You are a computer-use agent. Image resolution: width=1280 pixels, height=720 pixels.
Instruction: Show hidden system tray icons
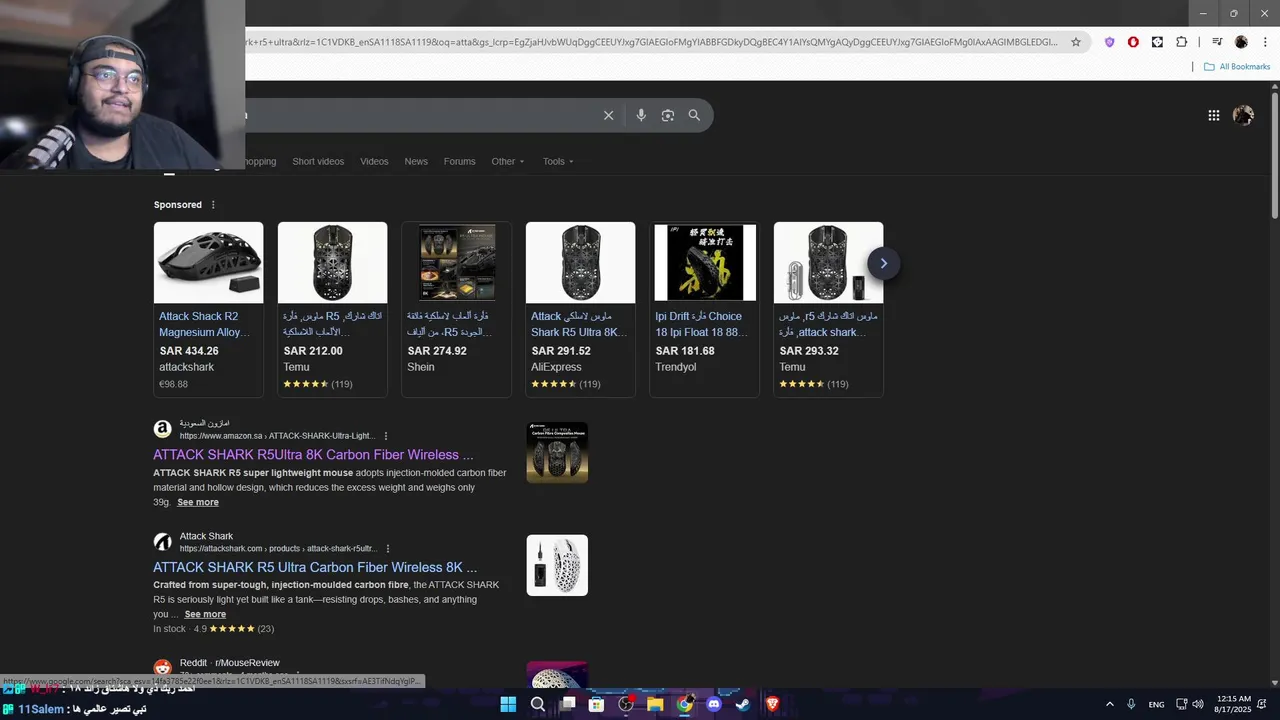(x=1109, y=704)
